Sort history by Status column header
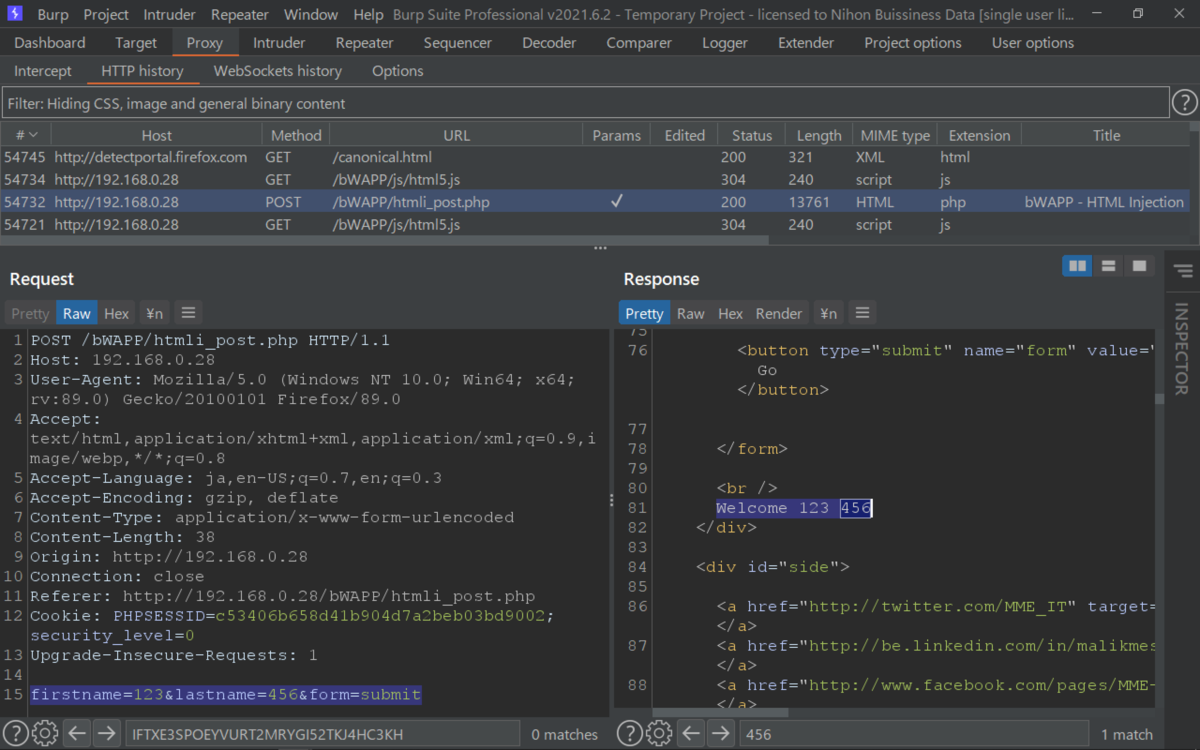This screenshot has width=1200, height=750. point(752,135)
